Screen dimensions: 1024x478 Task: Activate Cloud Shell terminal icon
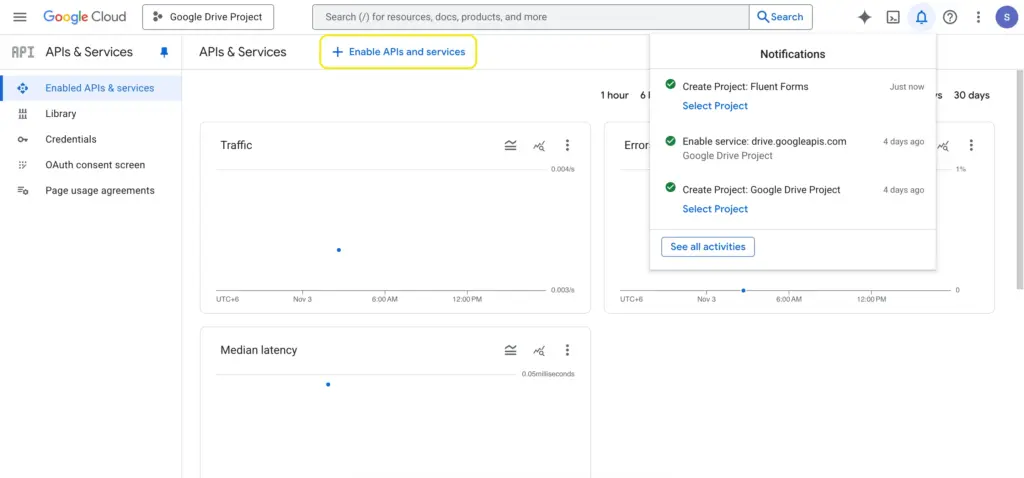pyautogui.click(x=893, y=17)
